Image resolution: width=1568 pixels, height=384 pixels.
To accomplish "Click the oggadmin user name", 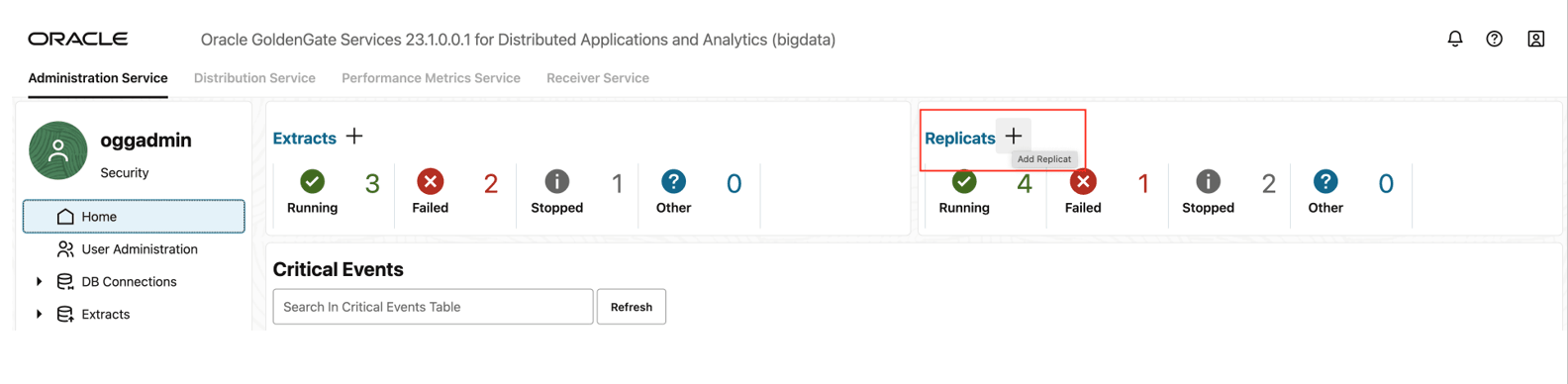I will coord(146,141).
